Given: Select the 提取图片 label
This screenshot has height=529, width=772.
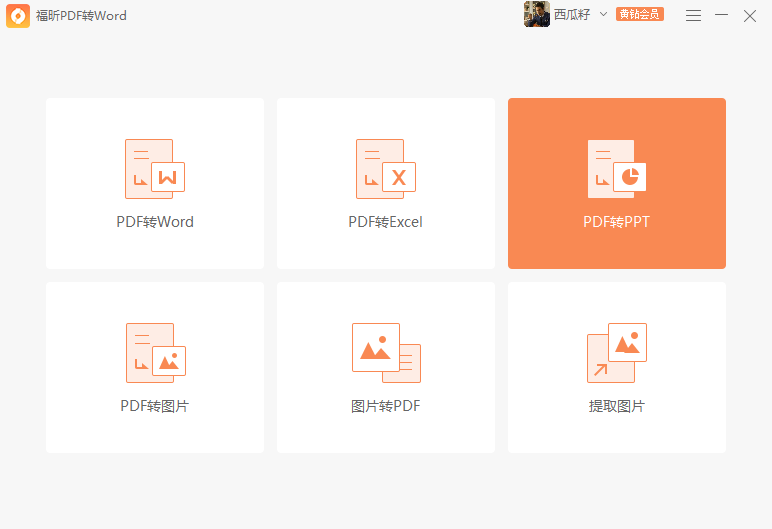Looking at the screenshot, I should click(x=617, y=406).
